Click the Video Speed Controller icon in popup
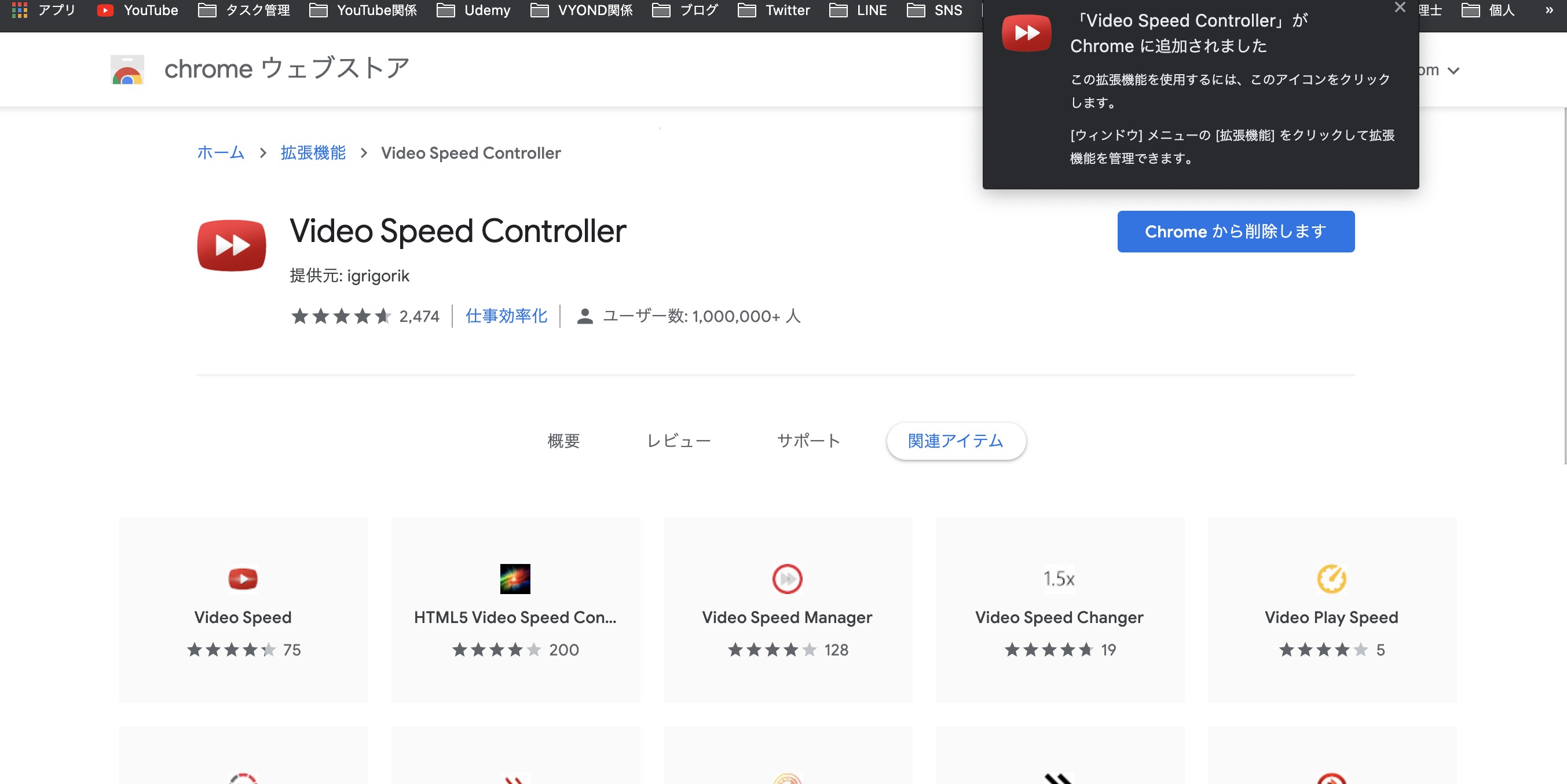The image size is (1567, 784). tap(1026, 33)
